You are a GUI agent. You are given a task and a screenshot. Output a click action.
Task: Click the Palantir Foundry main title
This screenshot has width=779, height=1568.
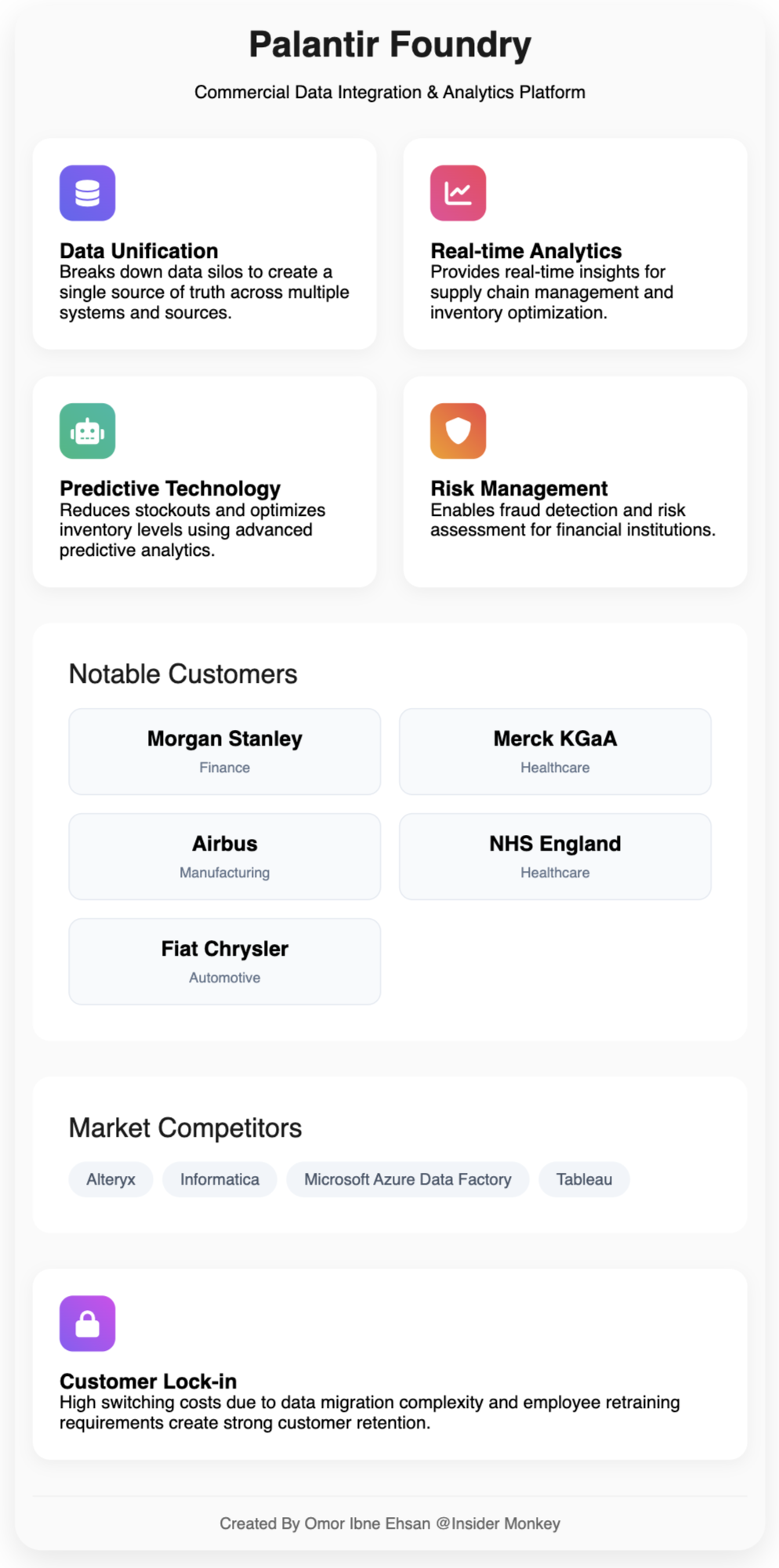click(389, 45)
